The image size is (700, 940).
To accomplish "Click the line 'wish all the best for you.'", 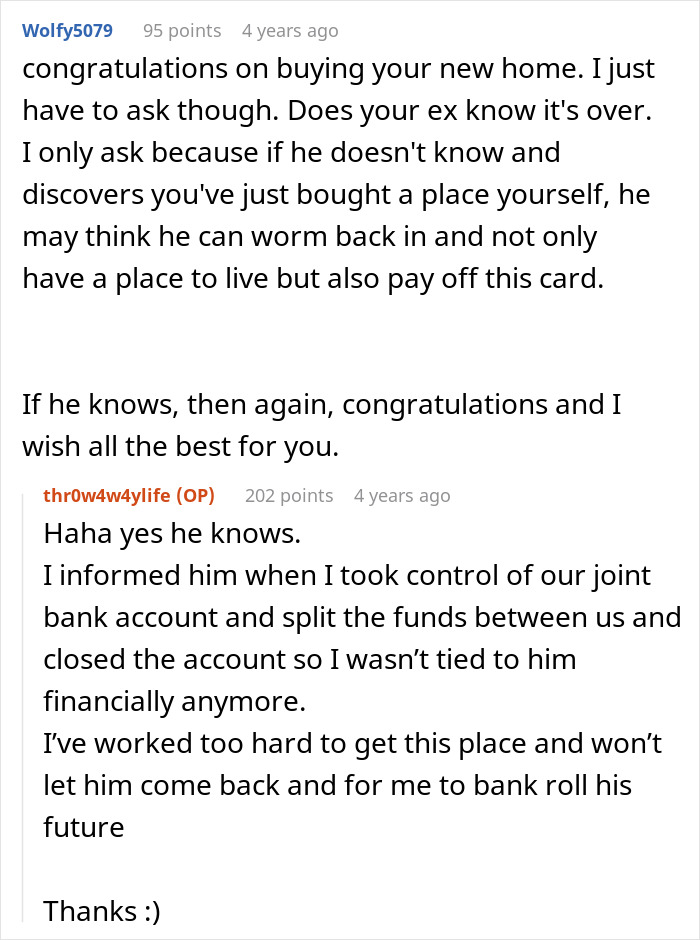I will coord(180,448).
